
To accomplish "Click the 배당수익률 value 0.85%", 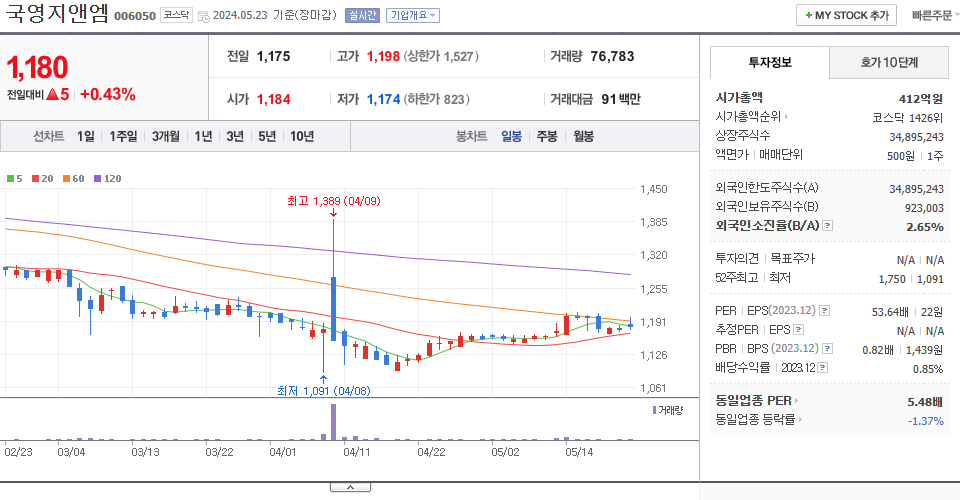I will [x=928, y=369].
